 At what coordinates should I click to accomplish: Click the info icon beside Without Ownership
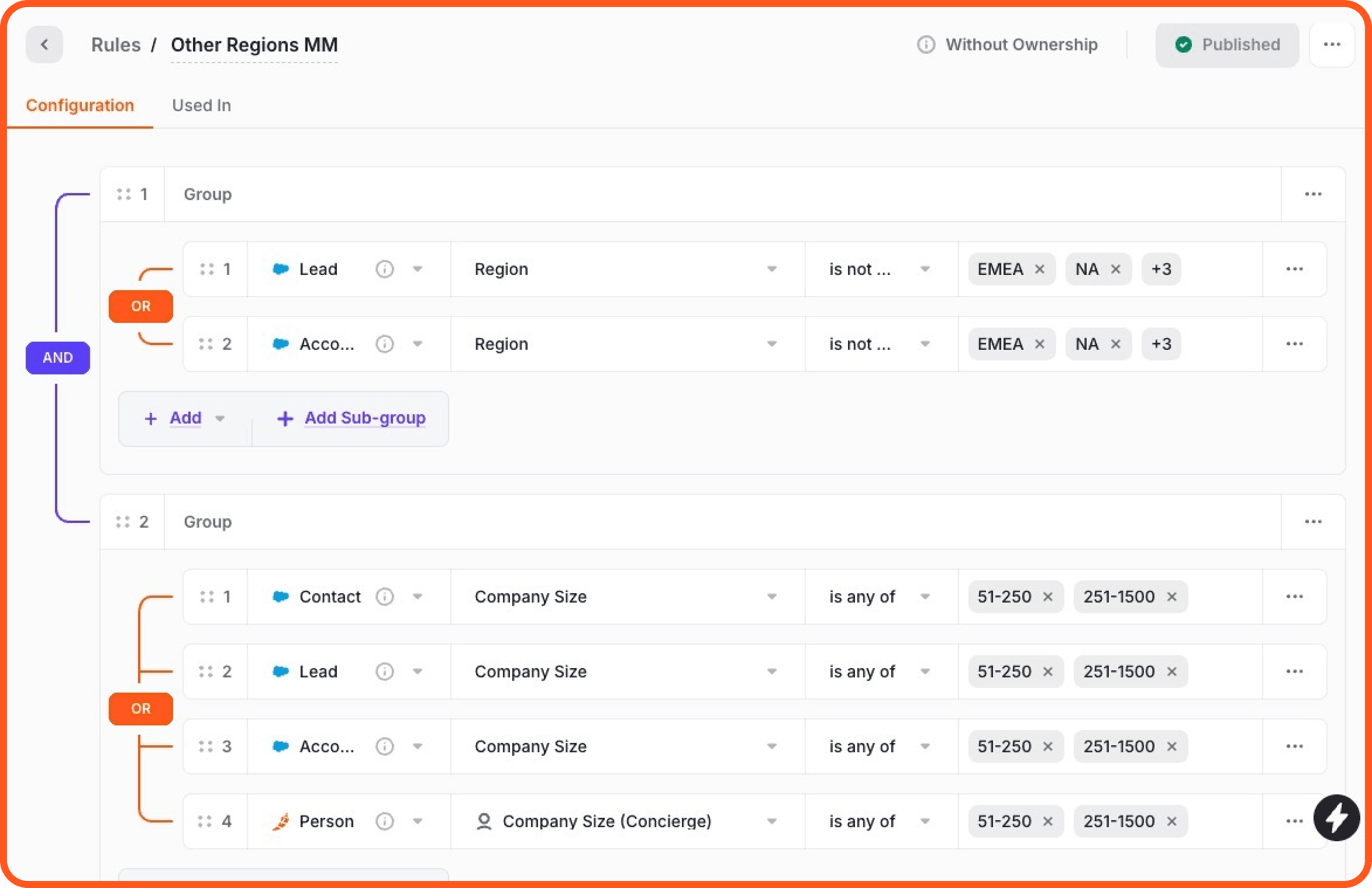(x=926, y=44)
